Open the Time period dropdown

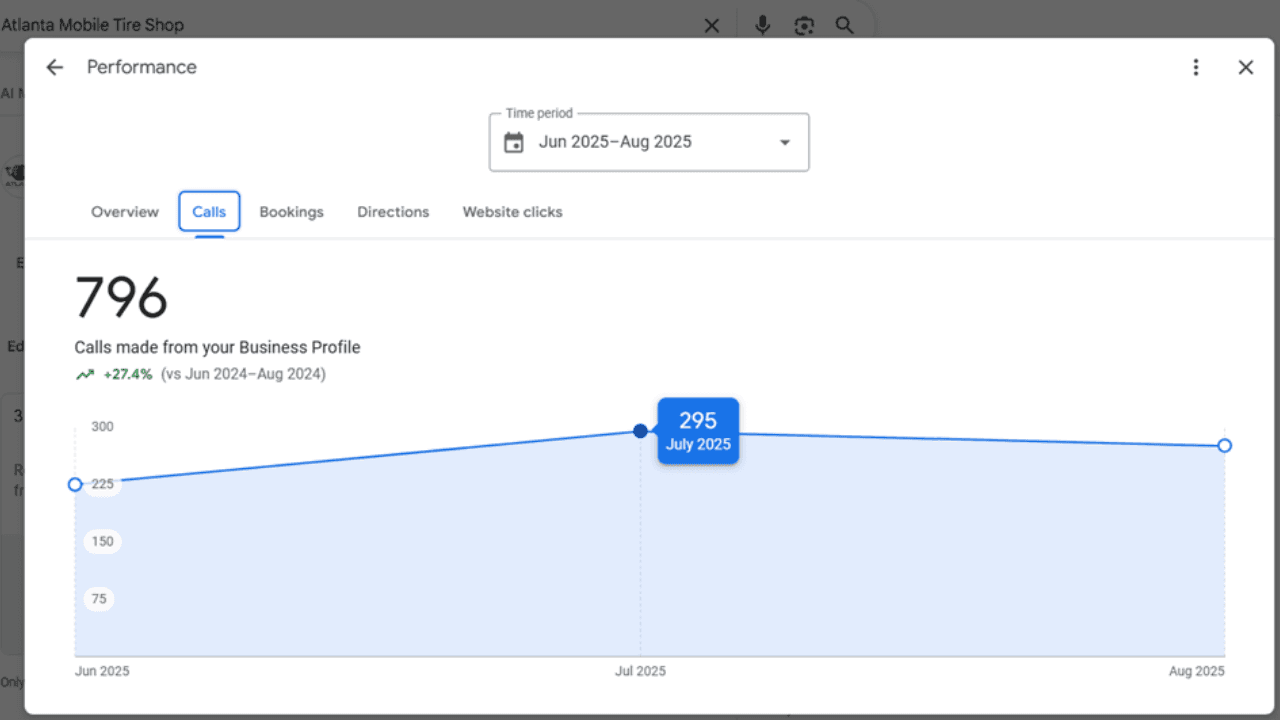tap(784, 142)
